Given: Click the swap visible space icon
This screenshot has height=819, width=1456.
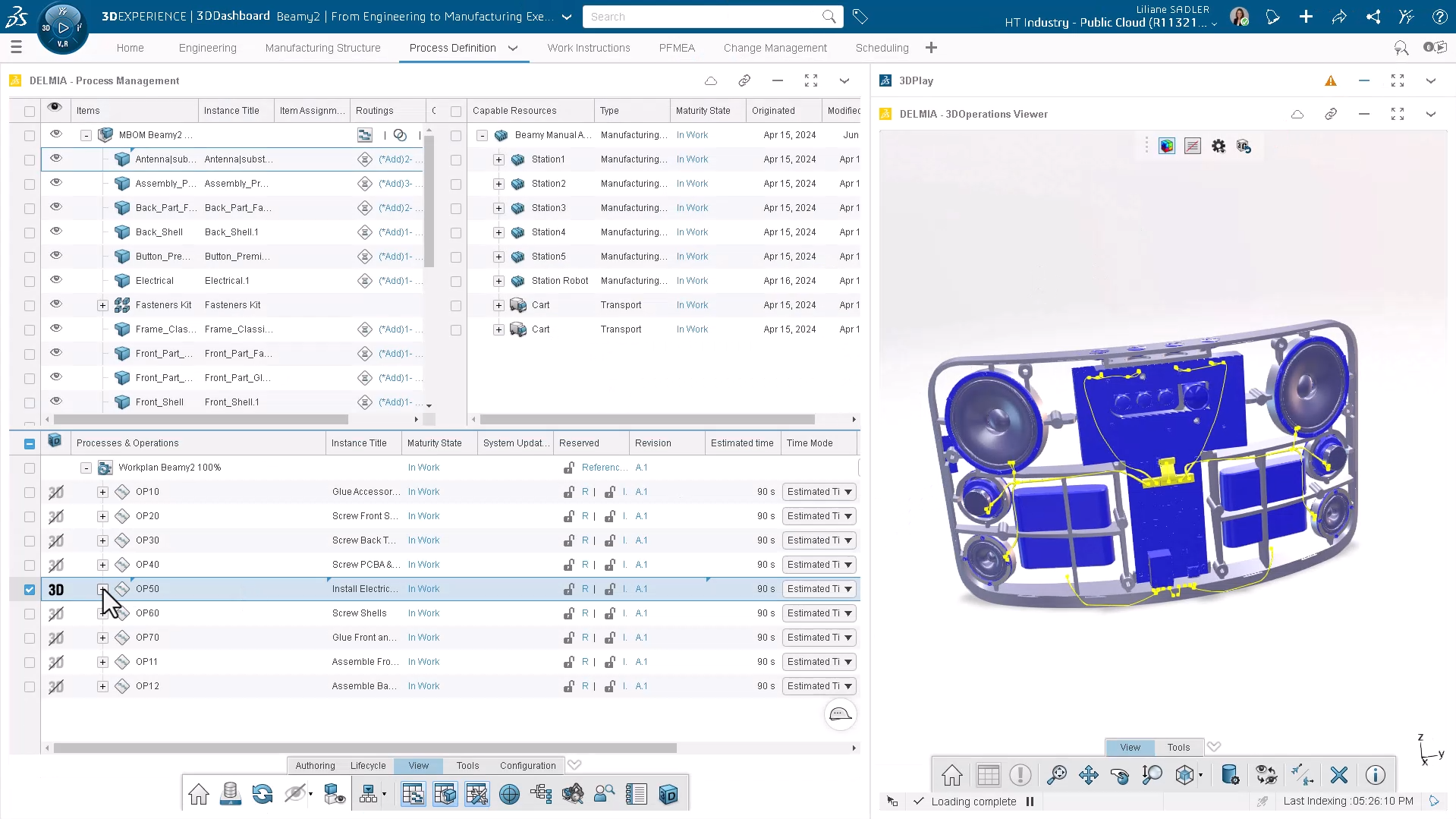Looking at the screenshot, I should coord(1266,775).
